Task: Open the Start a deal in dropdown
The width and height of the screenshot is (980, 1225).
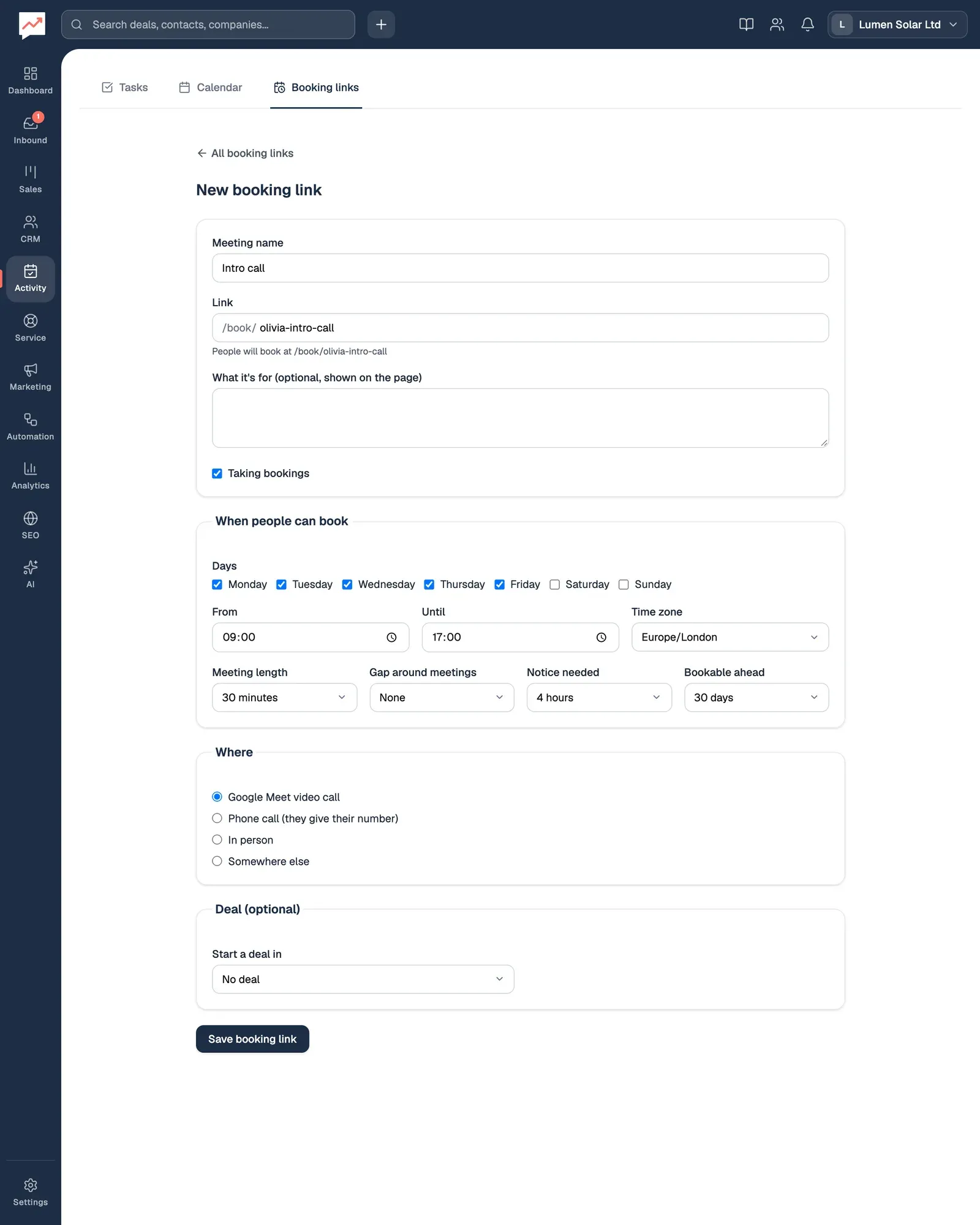Action: [363, 979]
